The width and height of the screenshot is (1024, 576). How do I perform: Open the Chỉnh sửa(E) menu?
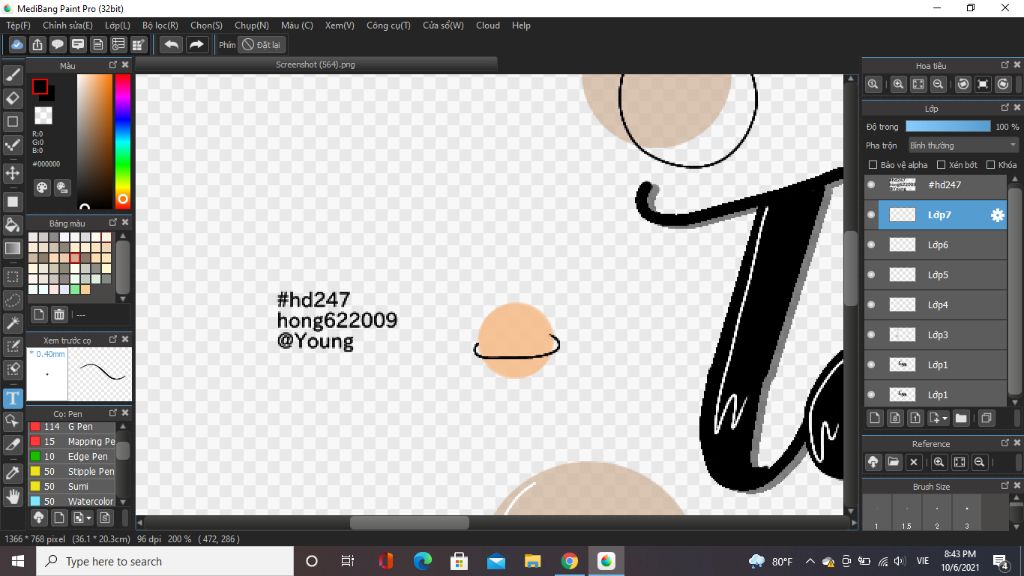[67, 25]
